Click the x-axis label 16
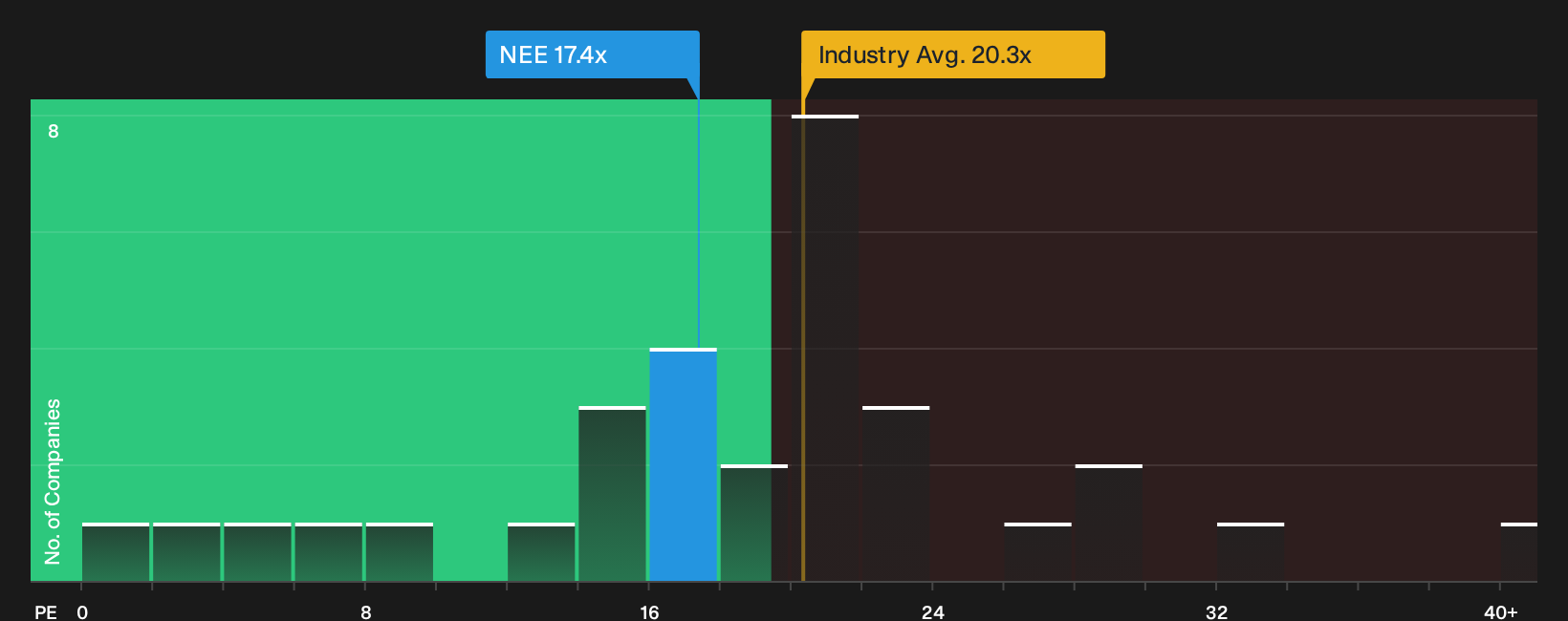 [649, 611]
